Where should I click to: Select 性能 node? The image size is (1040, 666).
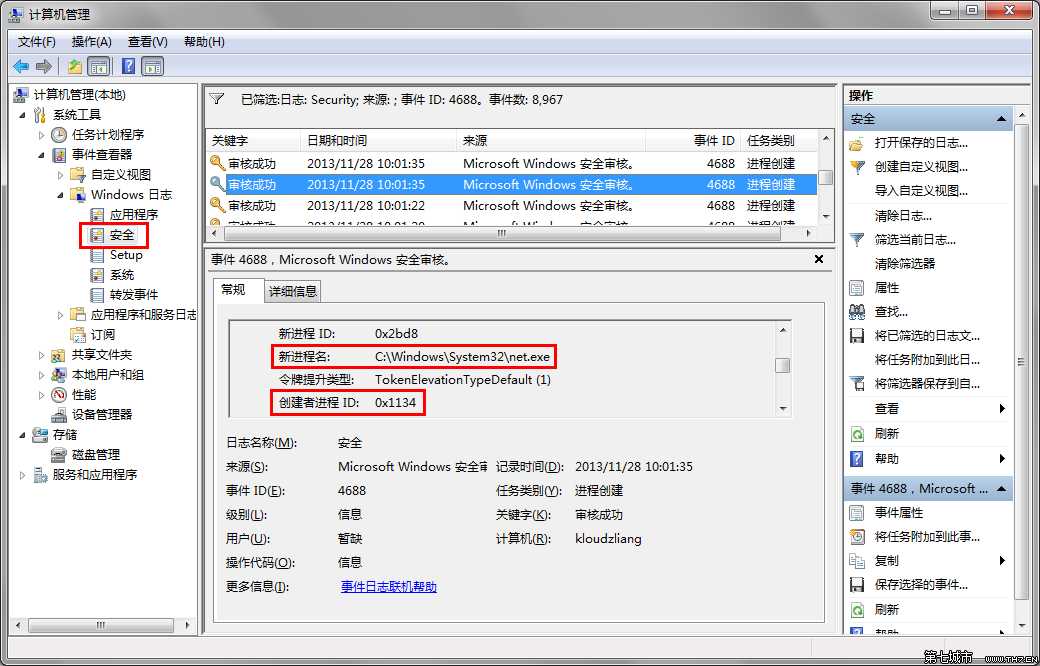click(x=84, y=395)
